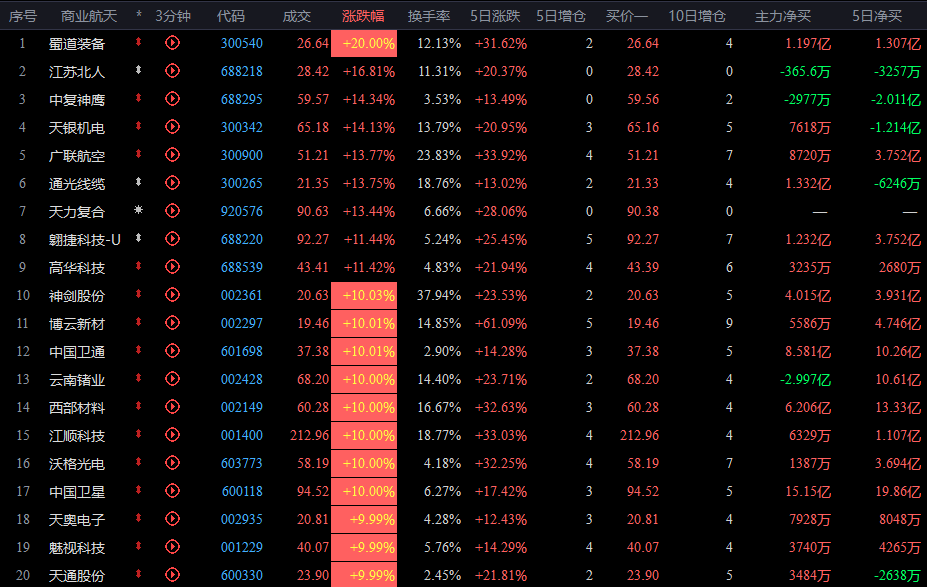Click the white star marker next to 天力复合
The height and width of the screenshot is (587, 927).
[139, 212]
